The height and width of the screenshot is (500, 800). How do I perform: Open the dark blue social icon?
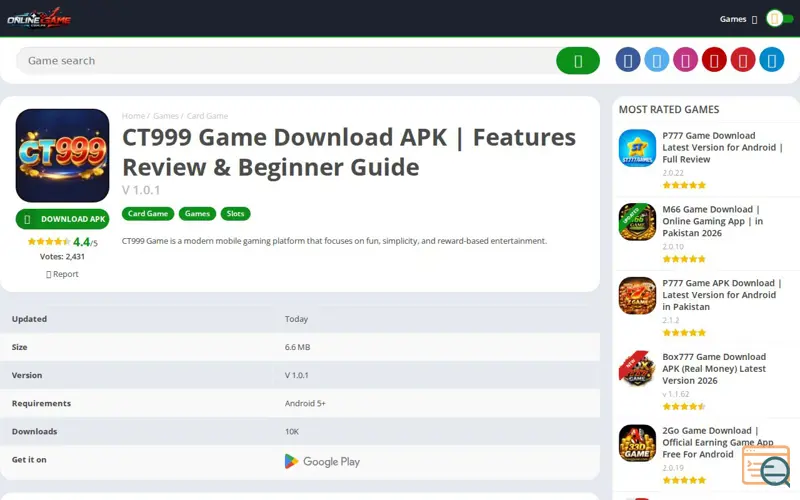pos(628,61)
